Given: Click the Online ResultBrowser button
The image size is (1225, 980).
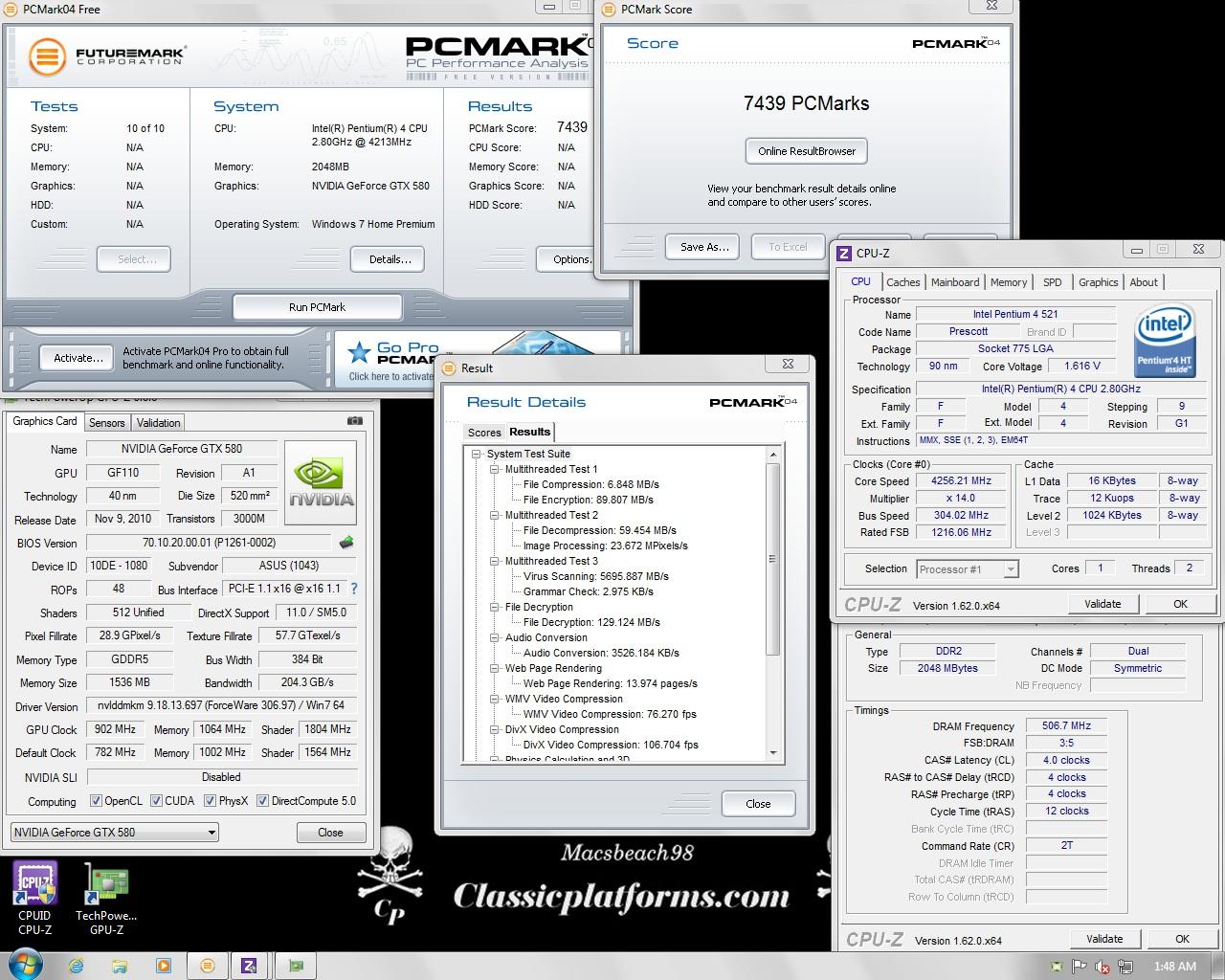Looking at the screenshot, I should (x=807, y=151).
